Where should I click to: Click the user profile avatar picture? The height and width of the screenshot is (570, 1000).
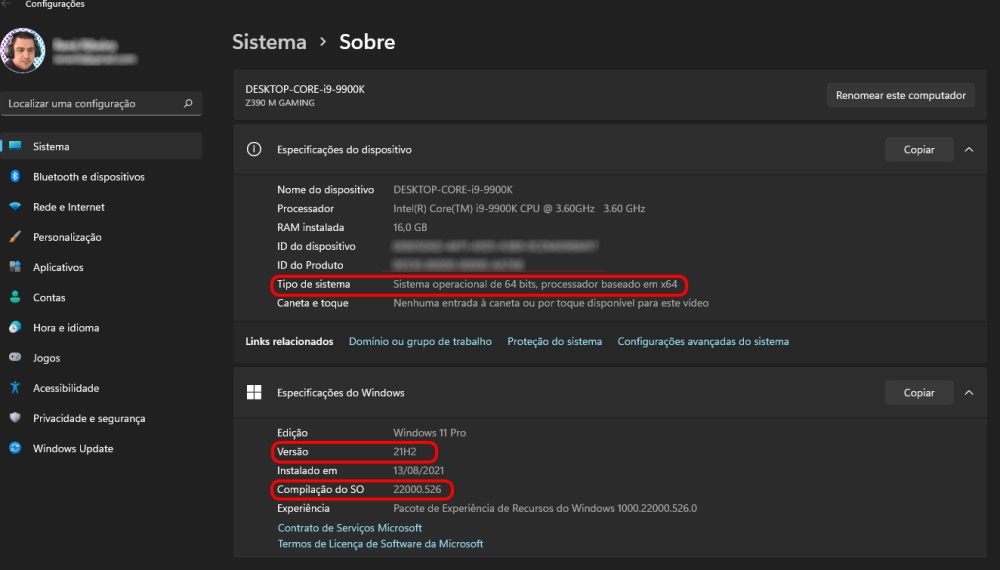click(23, 50)
